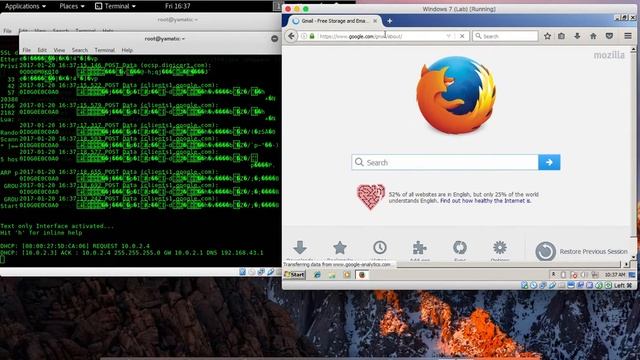Screen dimensions: 640x360
Task: Click Show desktop at taskbar end
Action: click(x=632, y=275)
